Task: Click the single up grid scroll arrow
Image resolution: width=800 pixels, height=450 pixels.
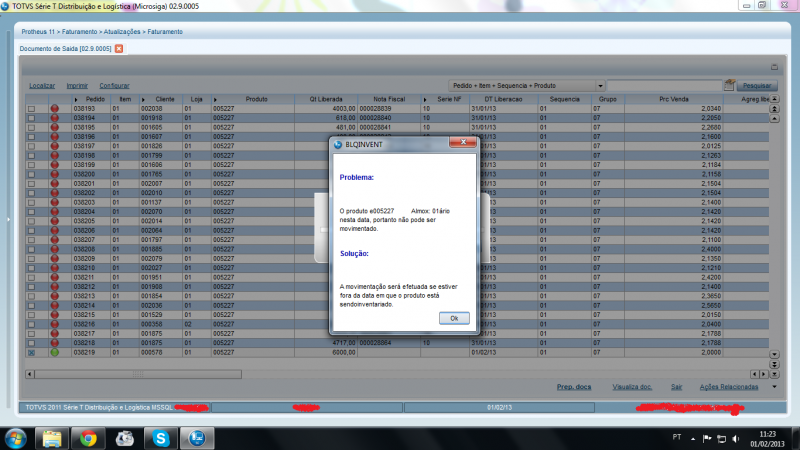Action: (x=774, y=118)
